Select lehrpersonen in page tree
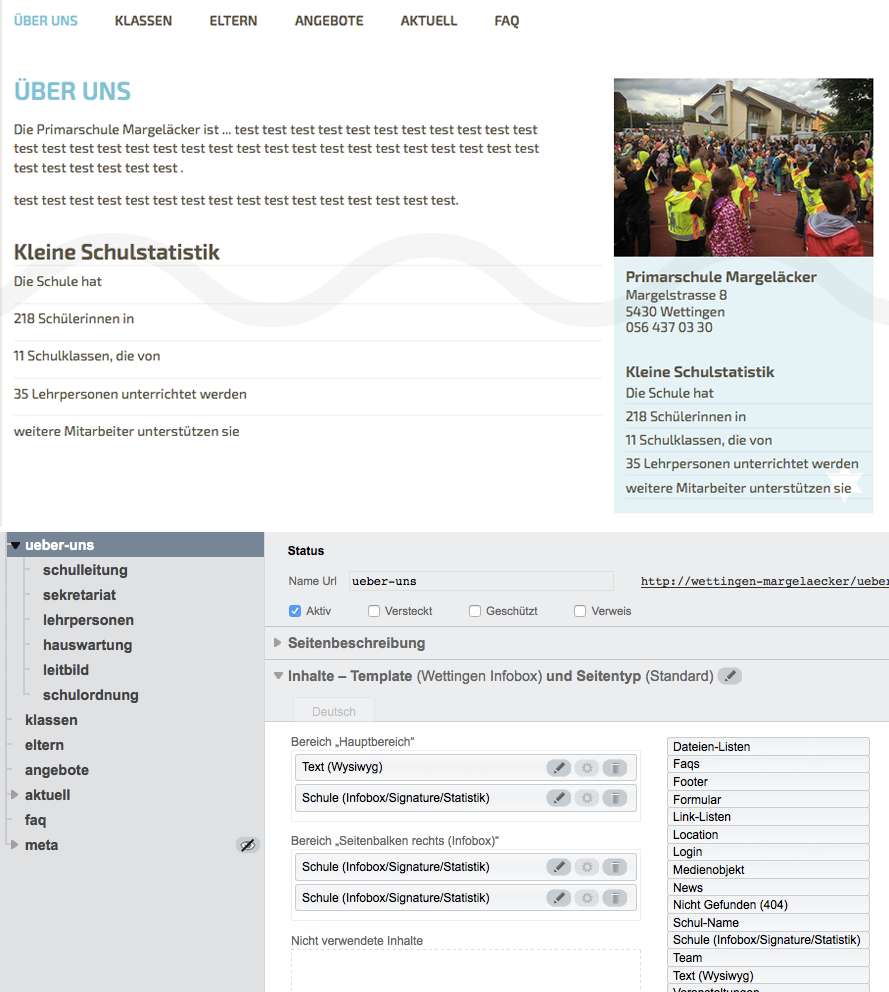Screen dimensions: 889x992 click(88, 620)
